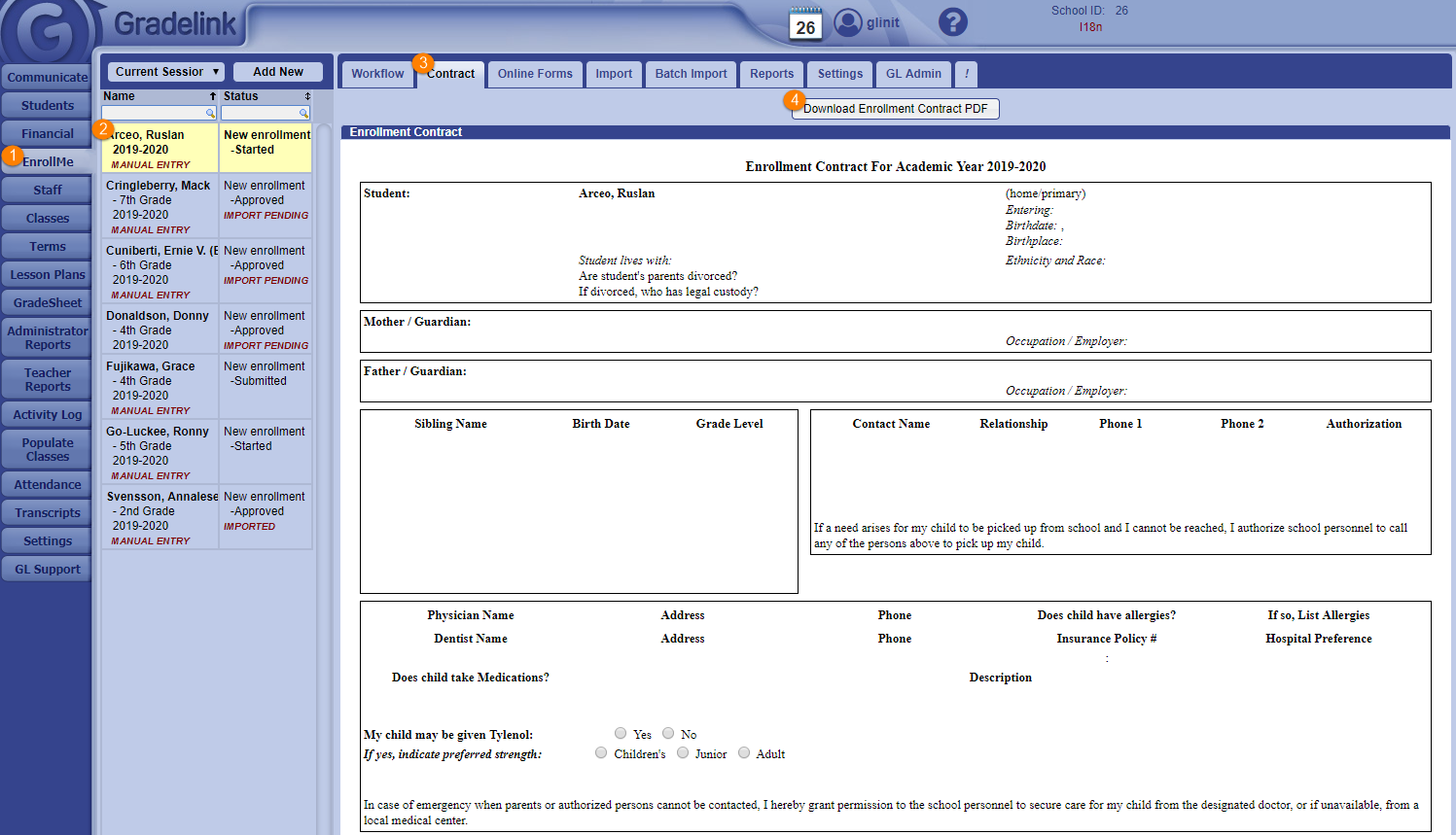1456x835 pixels.
Task: Open Populate Classes in sidebar
Action: click(x=47, y=450)
